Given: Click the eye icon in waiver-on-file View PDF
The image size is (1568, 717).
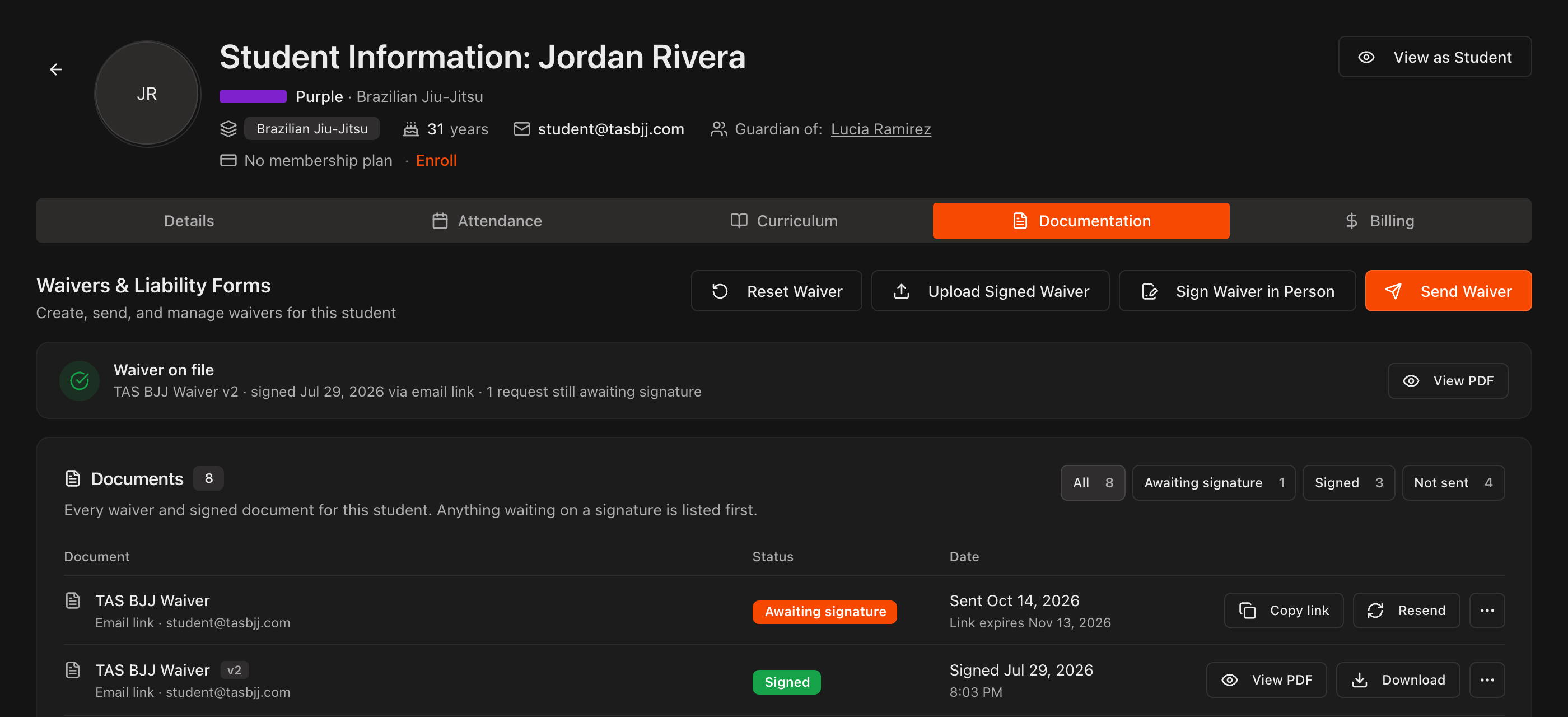Looking at the screenshot, I should coord(1411,381).
